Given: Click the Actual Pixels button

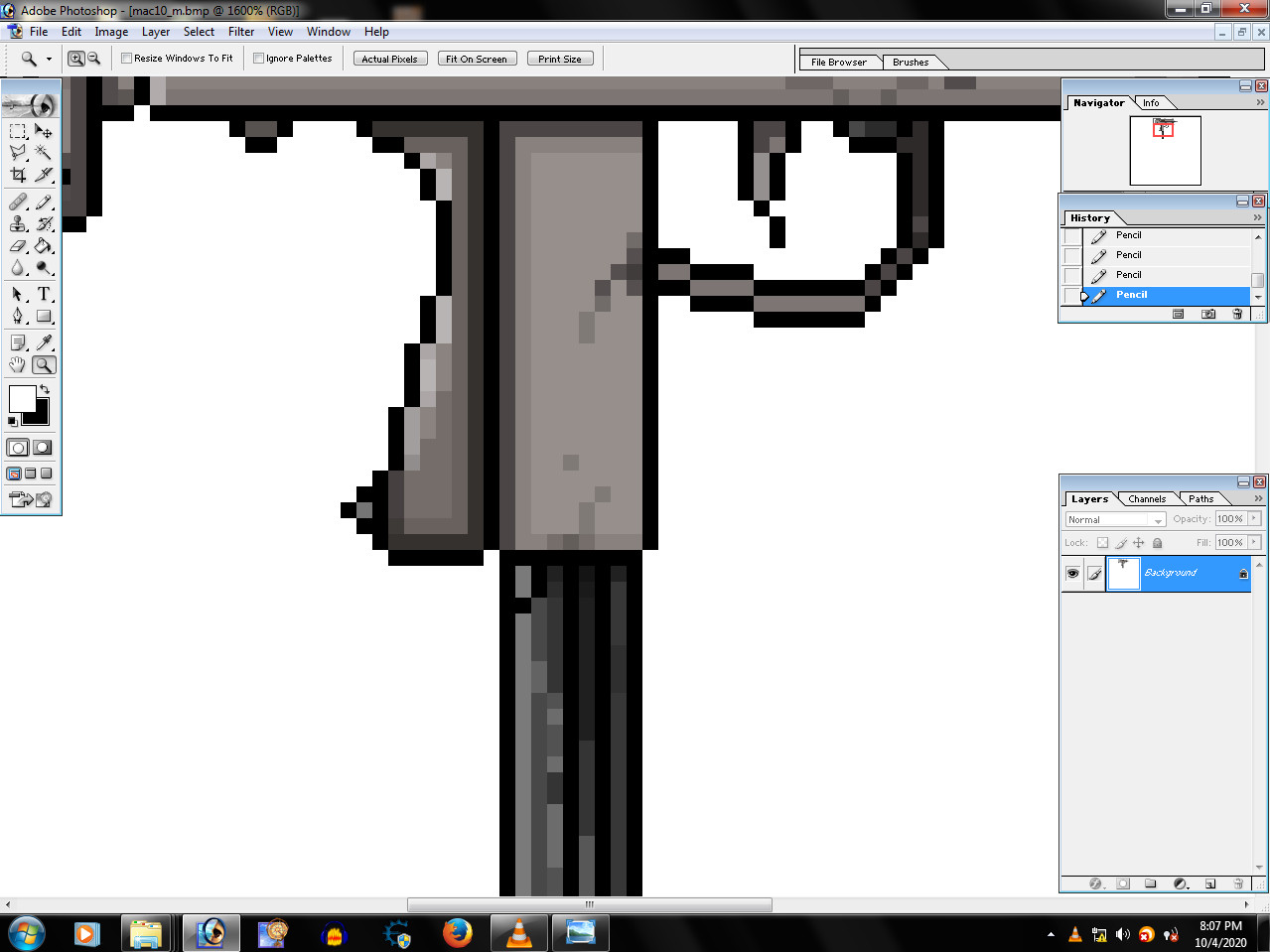Looking at the screenshot, I should click(x=390, y=59).
